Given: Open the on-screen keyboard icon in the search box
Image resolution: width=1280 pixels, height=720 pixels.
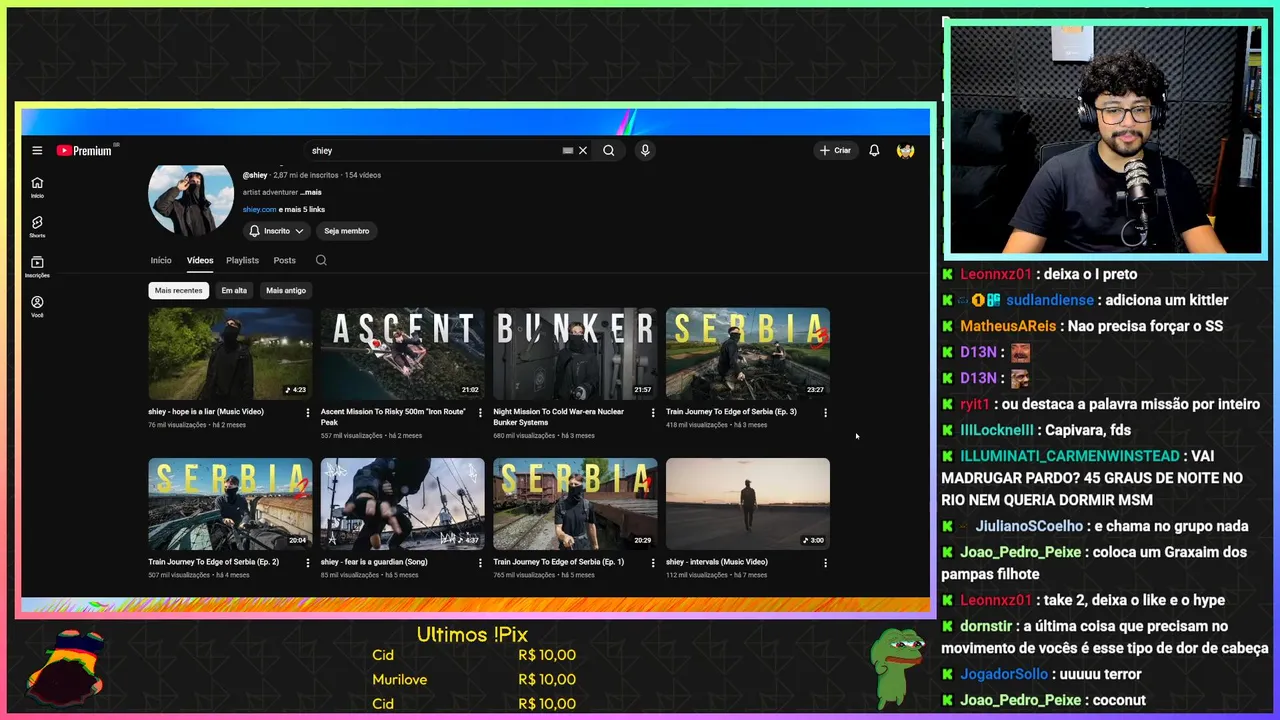Looking at the screenshot, I should tap(567, 151).
